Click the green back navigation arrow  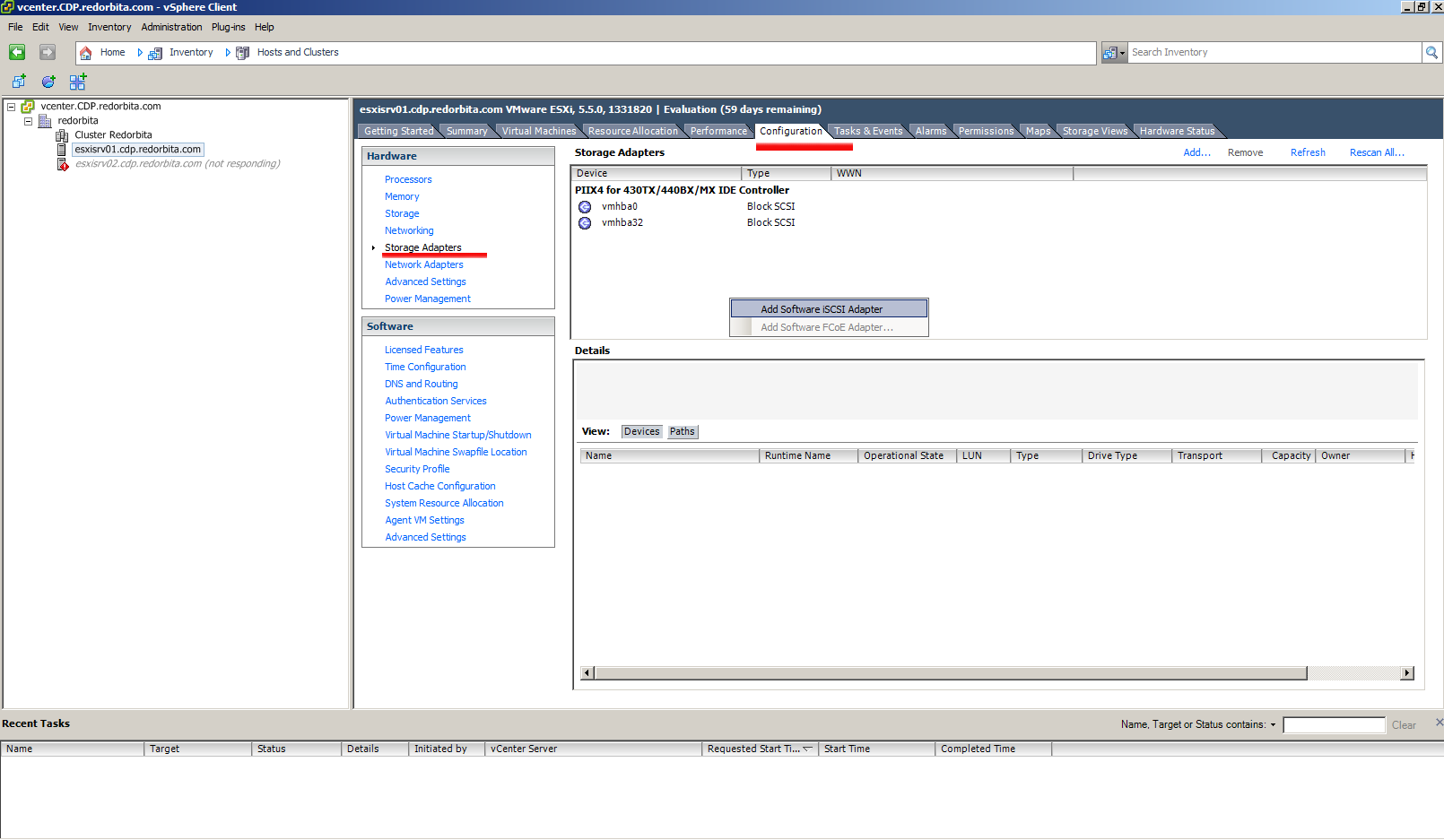(x=17, y=53)
